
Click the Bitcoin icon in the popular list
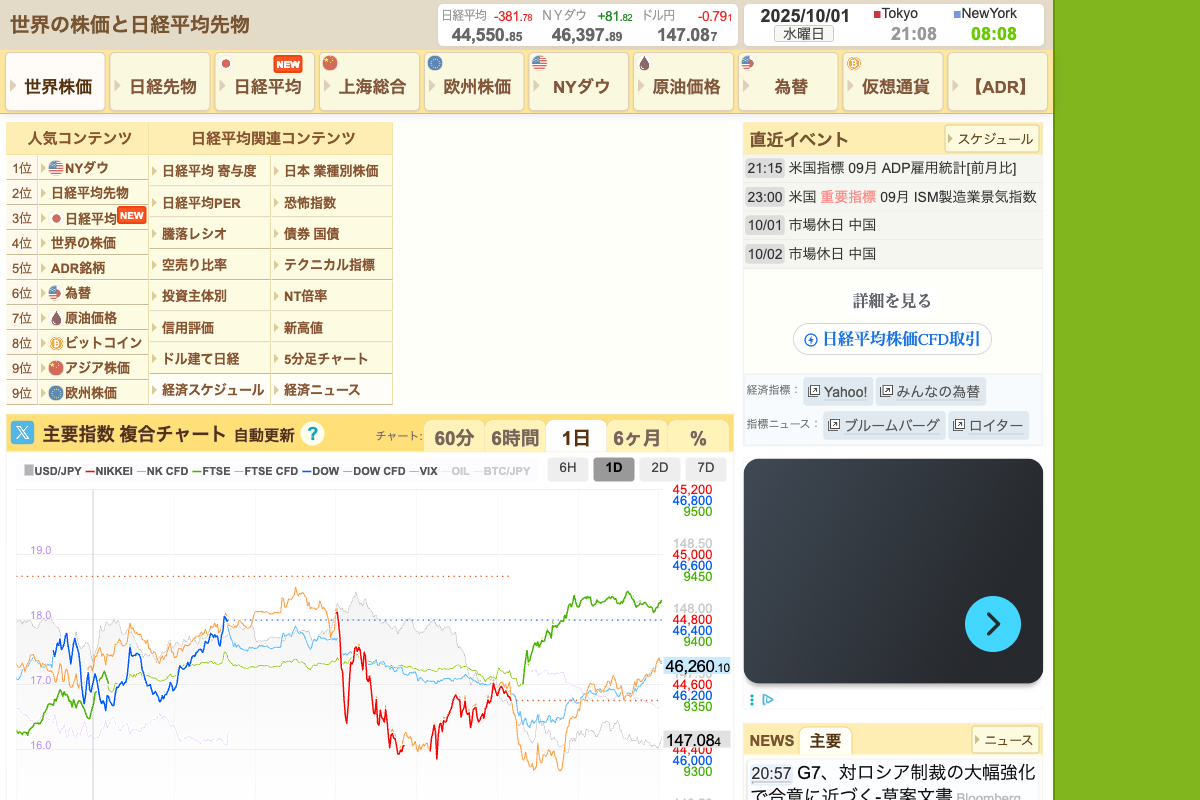click(x=56, y=343)
